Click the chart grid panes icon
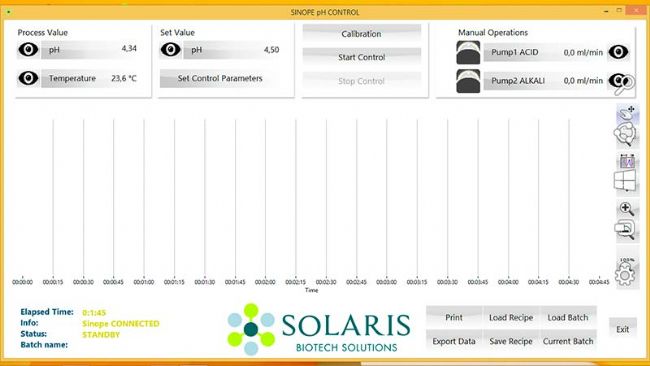This screenshot has width=650, height=366. pyautogui.click(x=625, y=180)
